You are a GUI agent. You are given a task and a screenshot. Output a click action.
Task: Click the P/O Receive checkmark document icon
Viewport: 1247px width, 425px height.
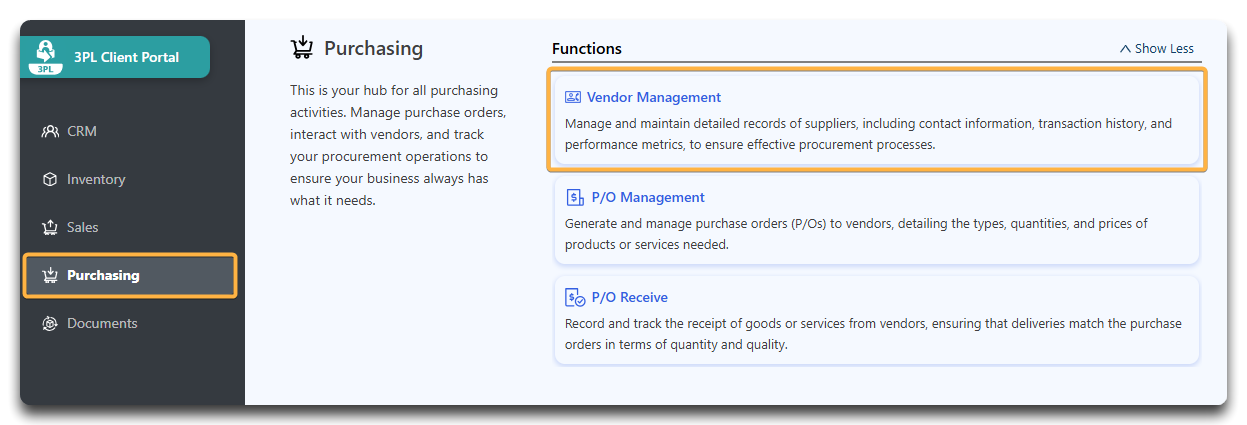coord(575,297)
